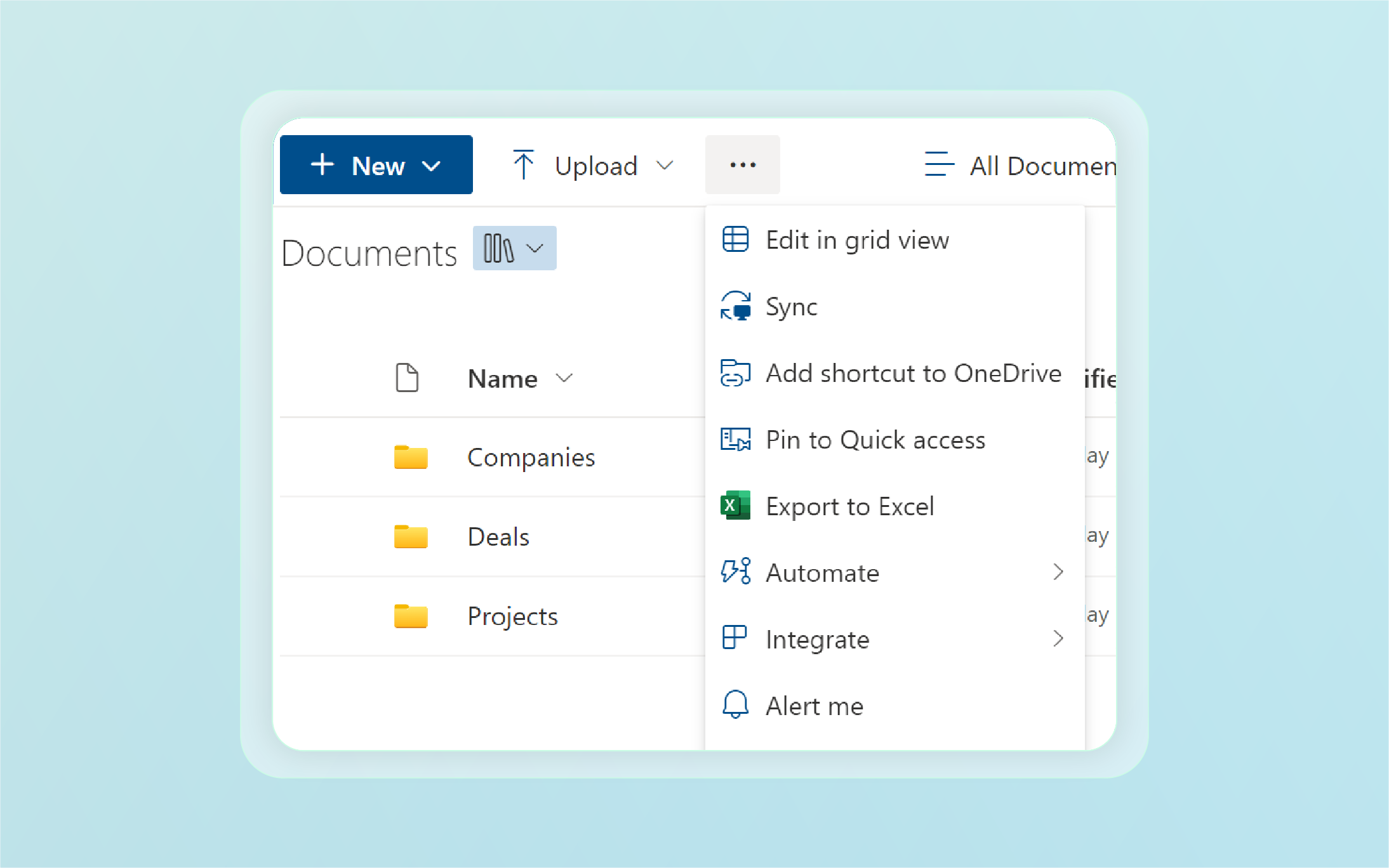Screen dimensions: 1389x868
Task: Click the Sync arrows icon
Action: [736, 306]
